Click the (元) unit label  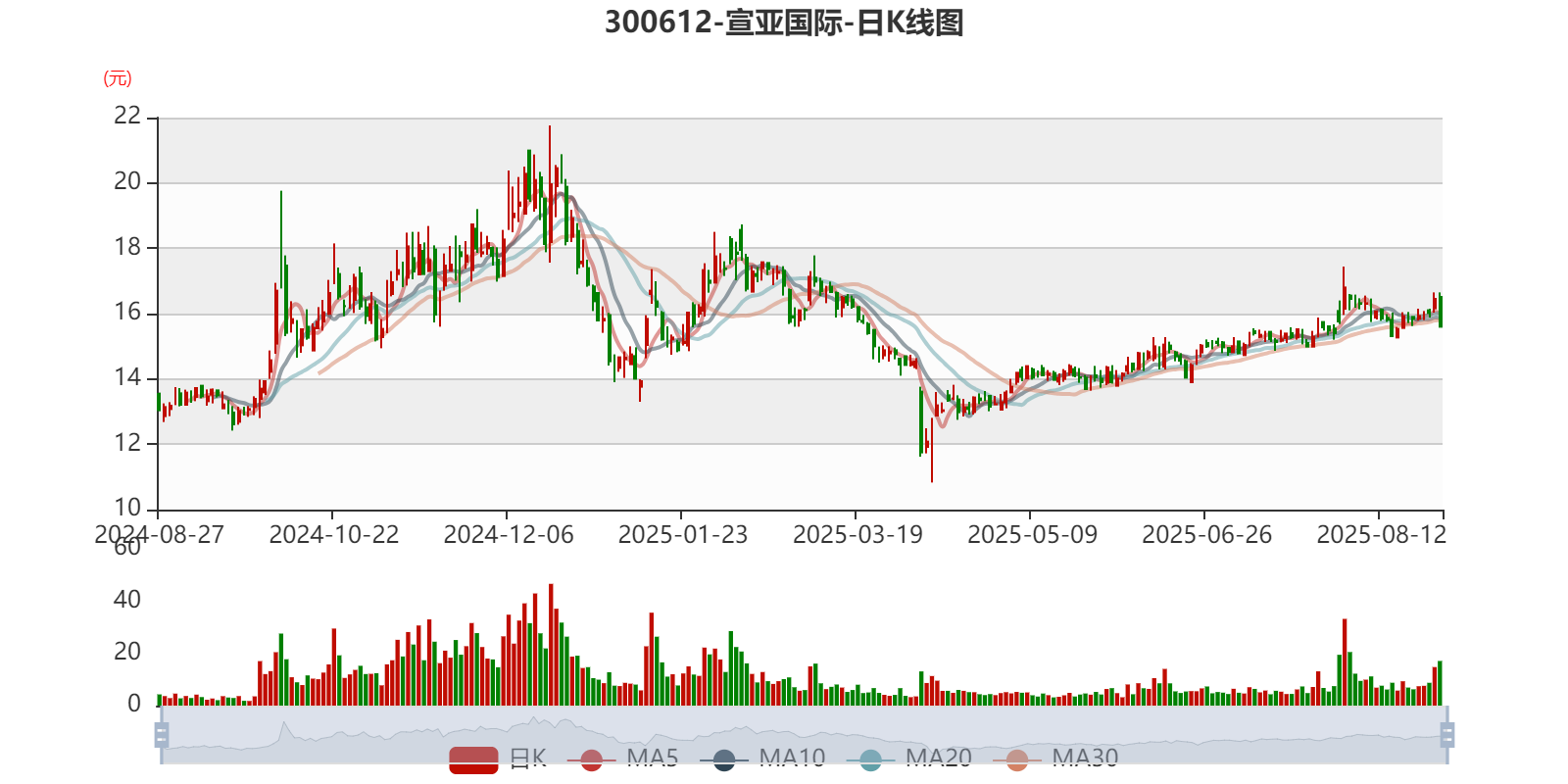tap(118, 78)
